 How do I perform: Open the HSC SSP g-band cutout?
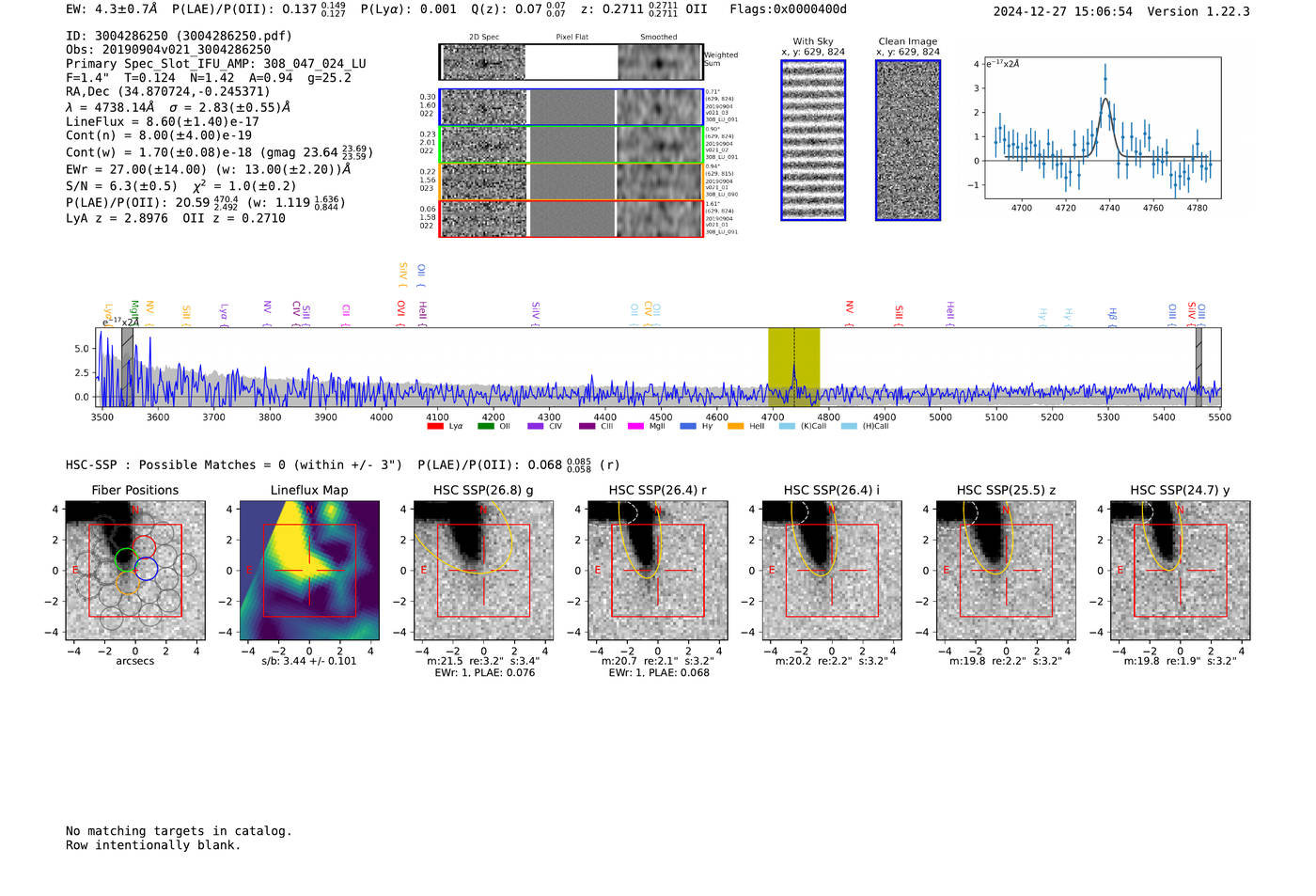(483, 571)
